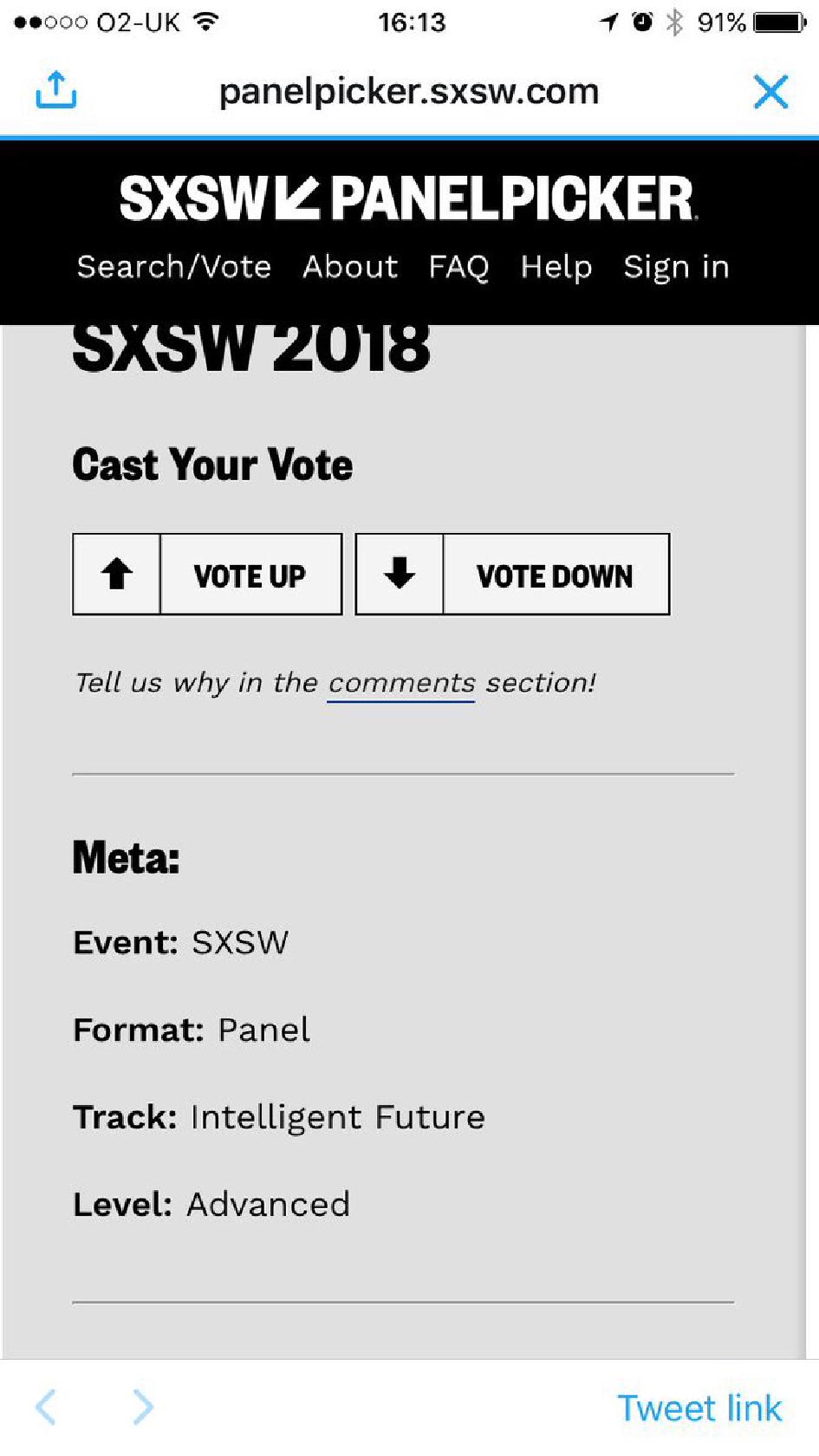
Task: Tap the Tweet link button
Action: 699,1408
